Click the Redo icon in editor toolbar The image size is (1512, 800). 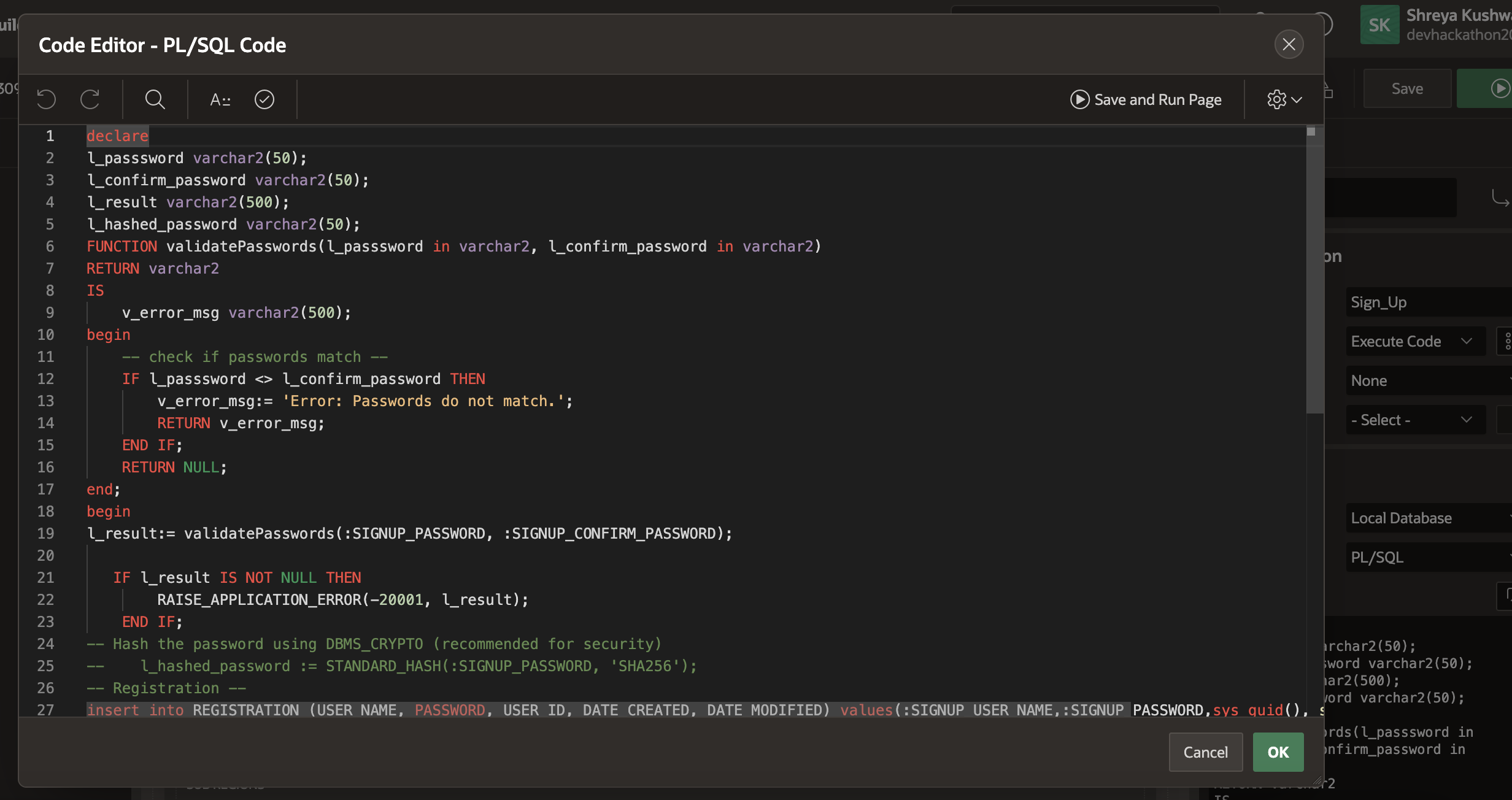coord(90,99)
